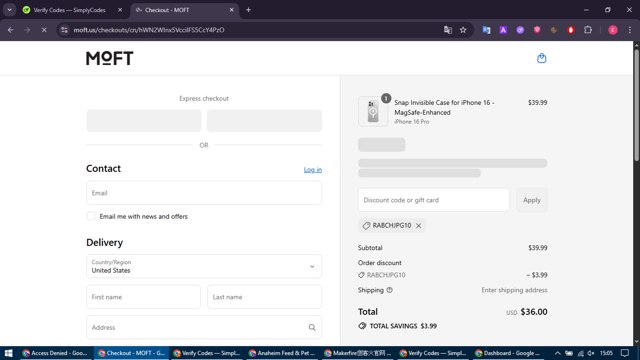Switch to Makerfire taskbar window

click(357, 353)
